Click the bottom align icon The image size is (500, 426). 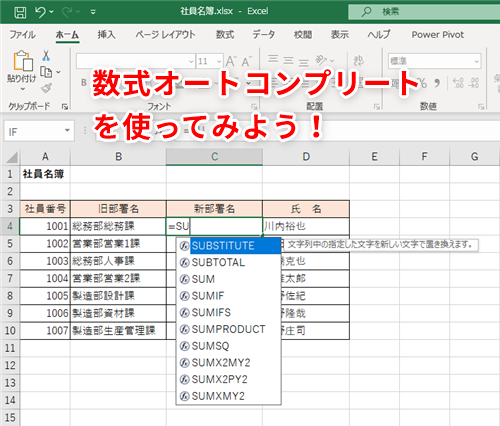(x=303, y=62)
